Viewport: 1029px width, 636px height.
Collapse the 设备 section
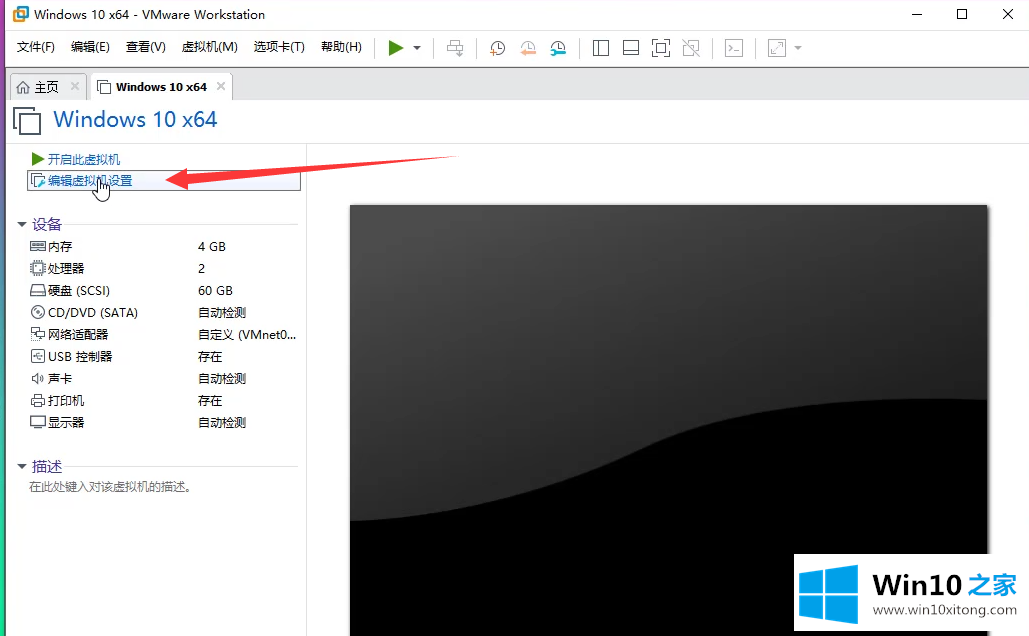coord(22,224)
